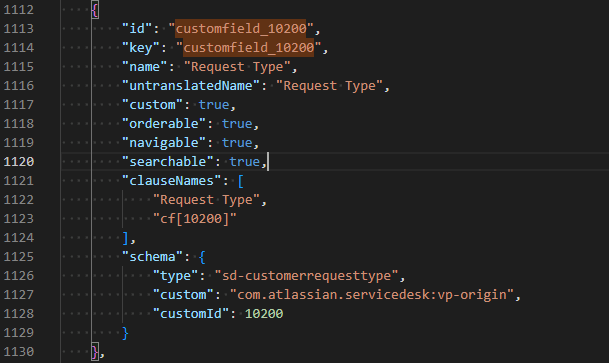
Task: Click the "id" key on line 1113
Action: coord(137,28)
